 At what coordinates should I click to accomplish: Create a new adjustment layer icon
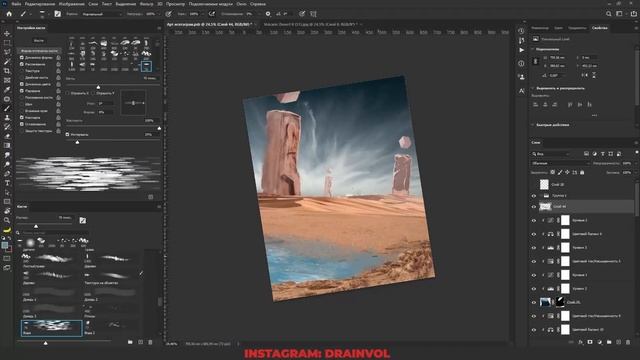tap(599, 342)
